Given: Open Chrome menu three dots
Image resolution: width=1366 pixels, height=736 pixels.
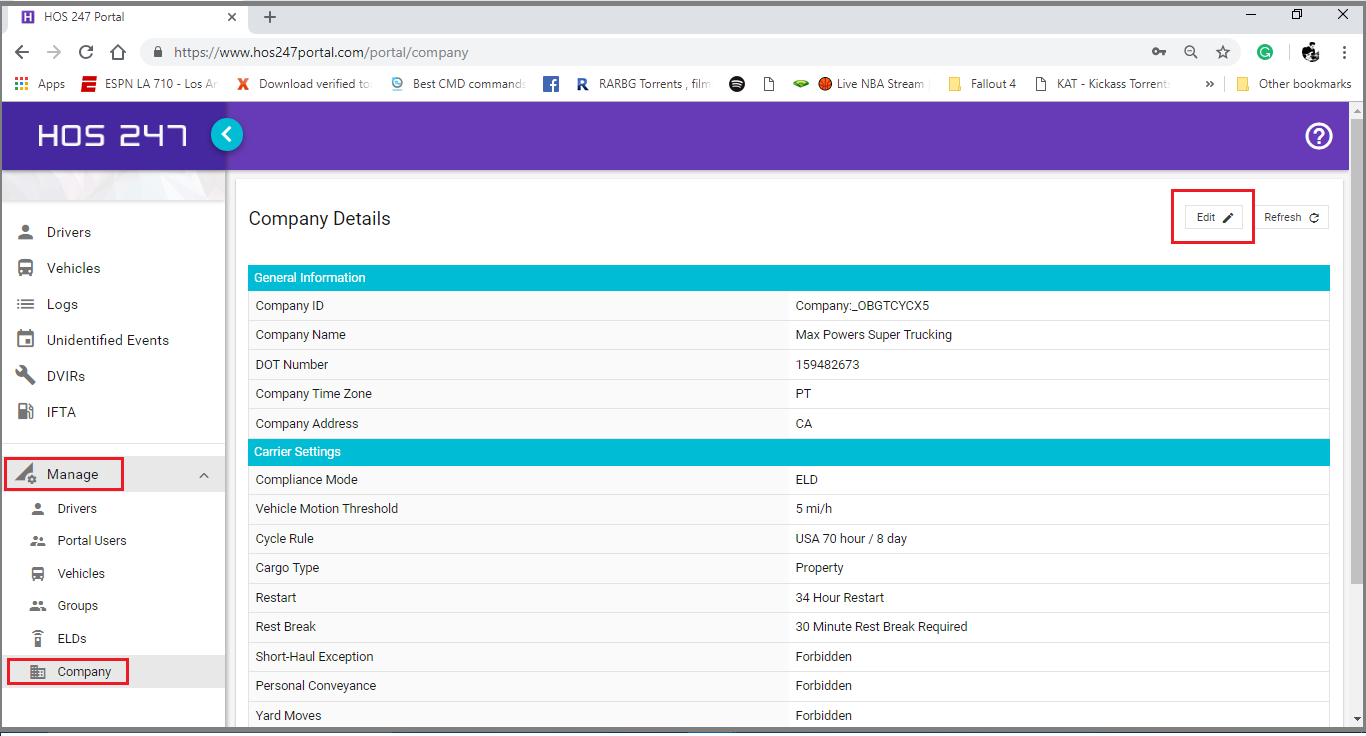Looking at the screenshot, I should click(x=1345, y=52).
